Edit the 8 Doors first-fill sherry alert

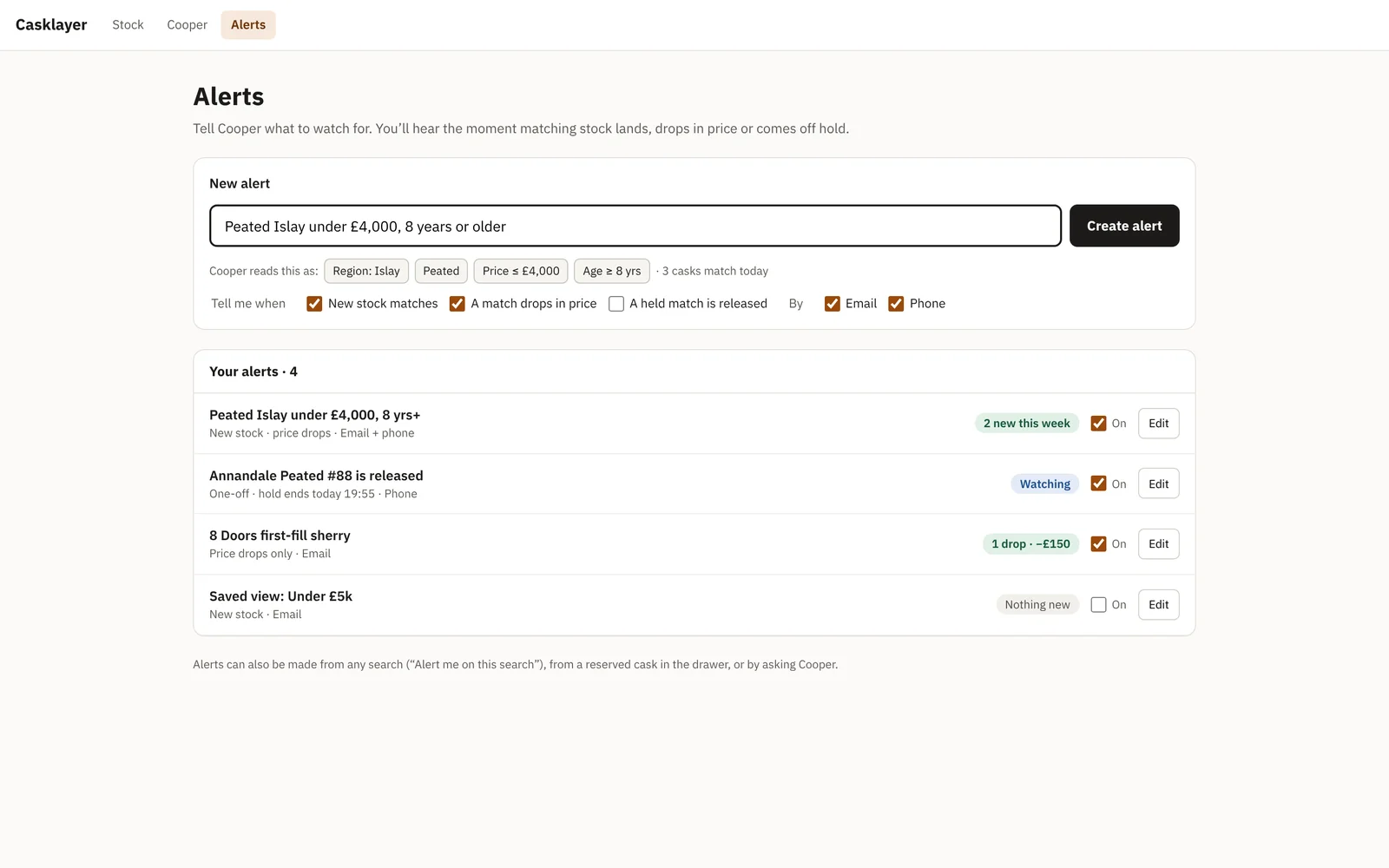click(x=1158, y=544)
